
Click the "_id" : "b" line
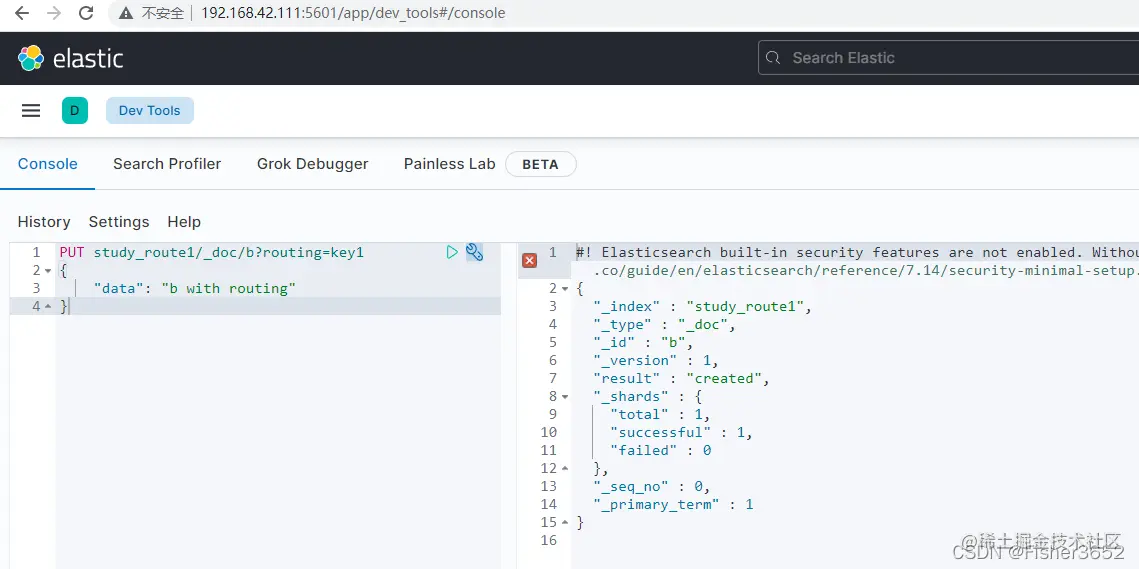pyautogui.click(x=643, y=342)
